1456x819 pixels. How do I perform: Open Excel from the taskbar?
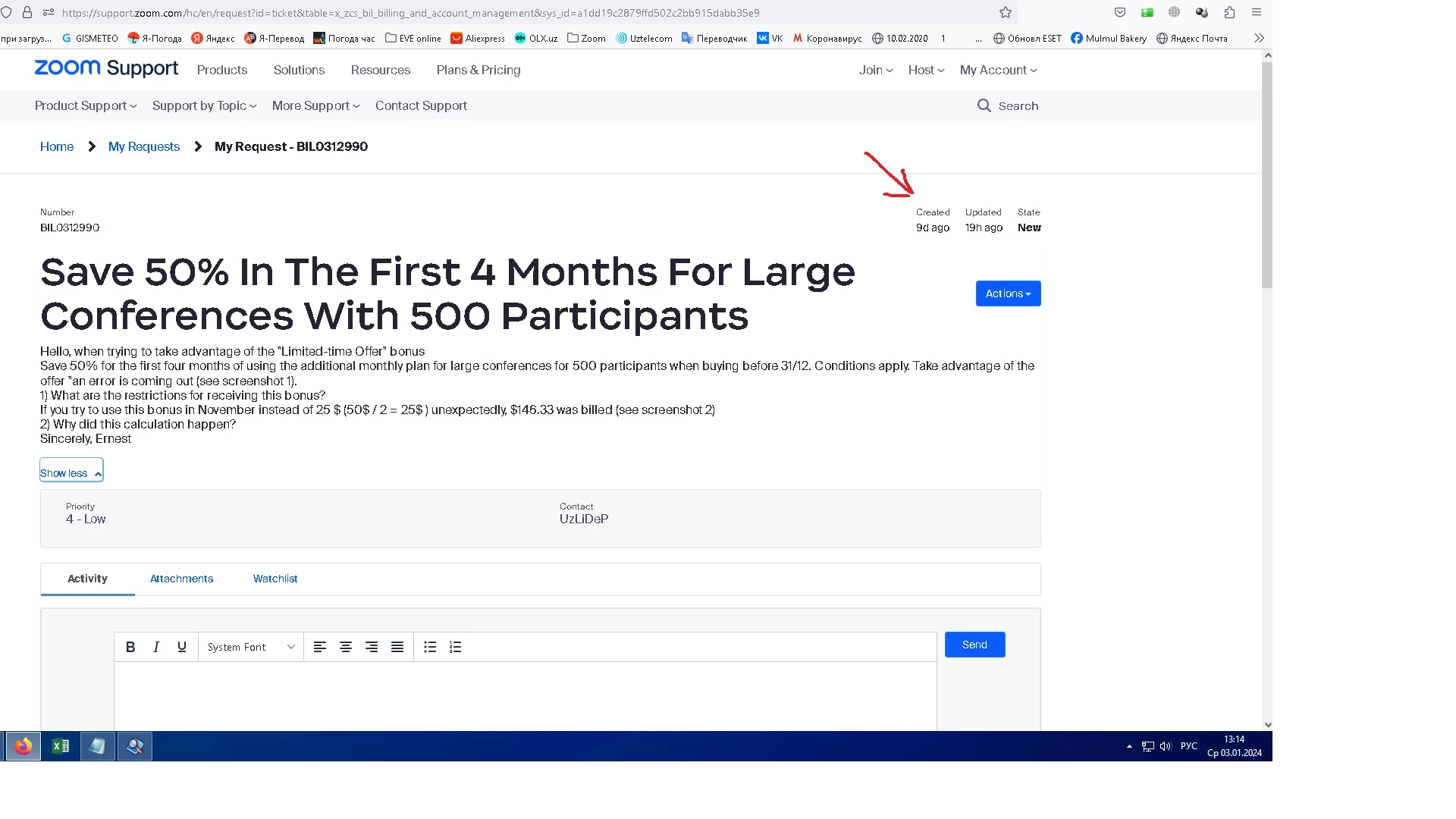tap(61, 746)
